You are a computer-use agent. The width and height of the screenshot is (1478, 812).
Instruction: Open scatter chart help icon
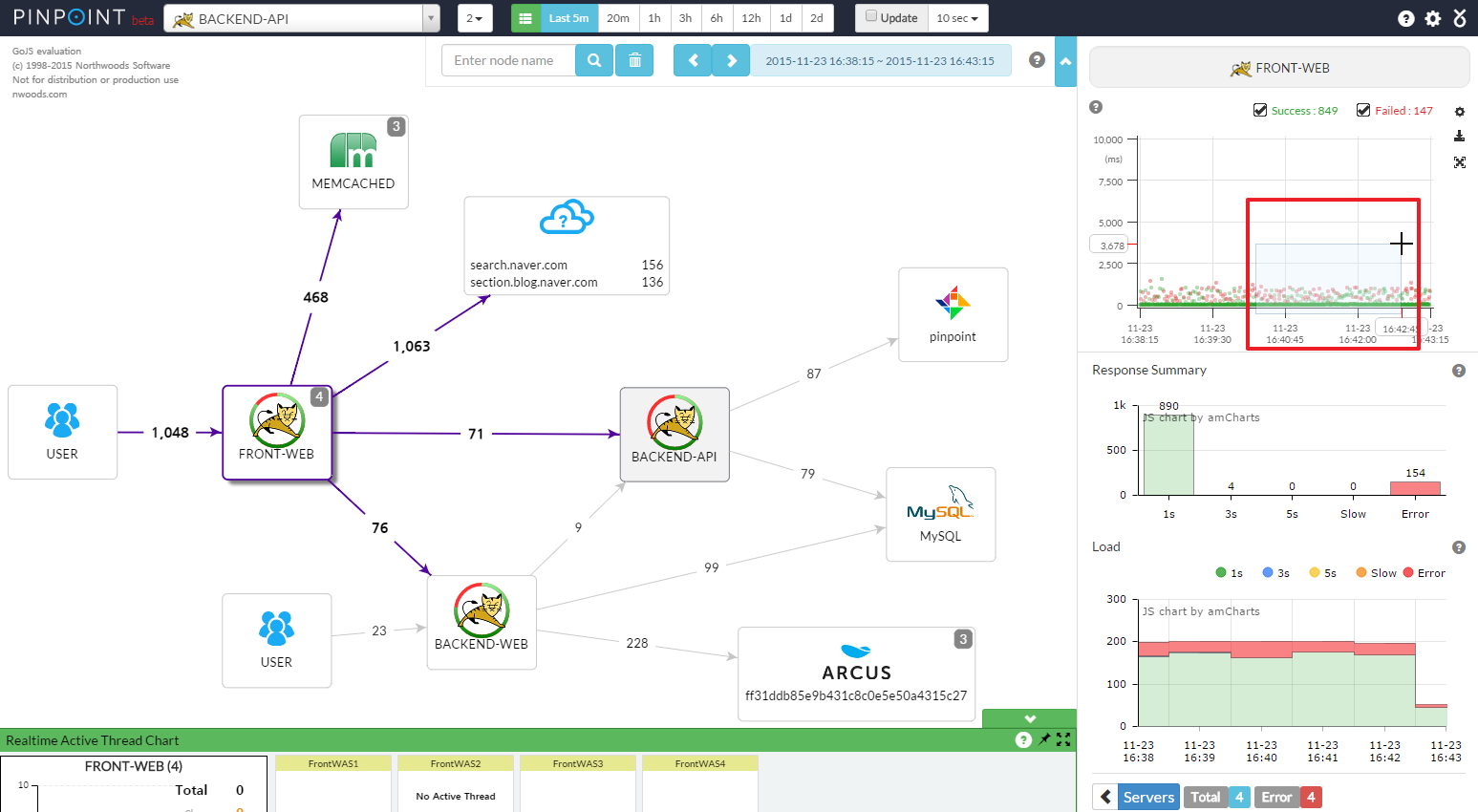pos(1096,107)
